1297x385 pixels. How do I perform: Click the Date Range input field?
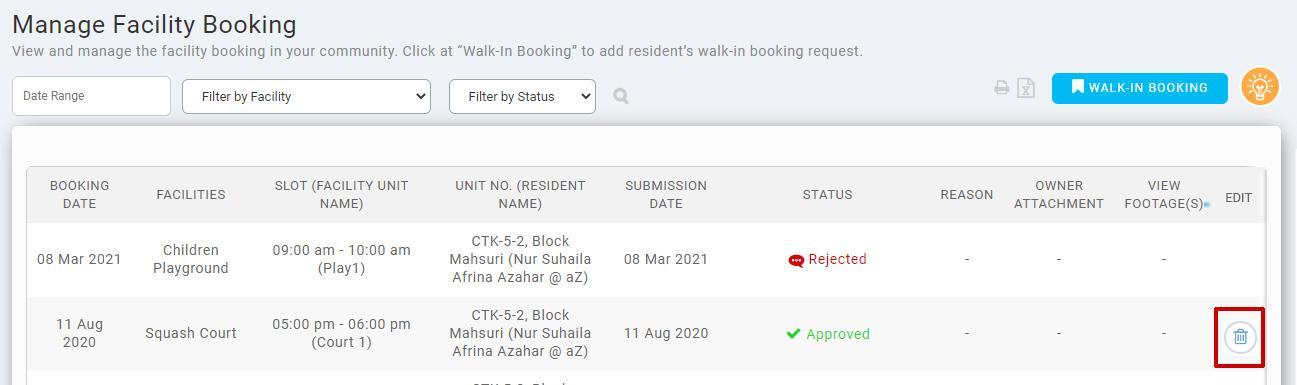pos(91,96)
